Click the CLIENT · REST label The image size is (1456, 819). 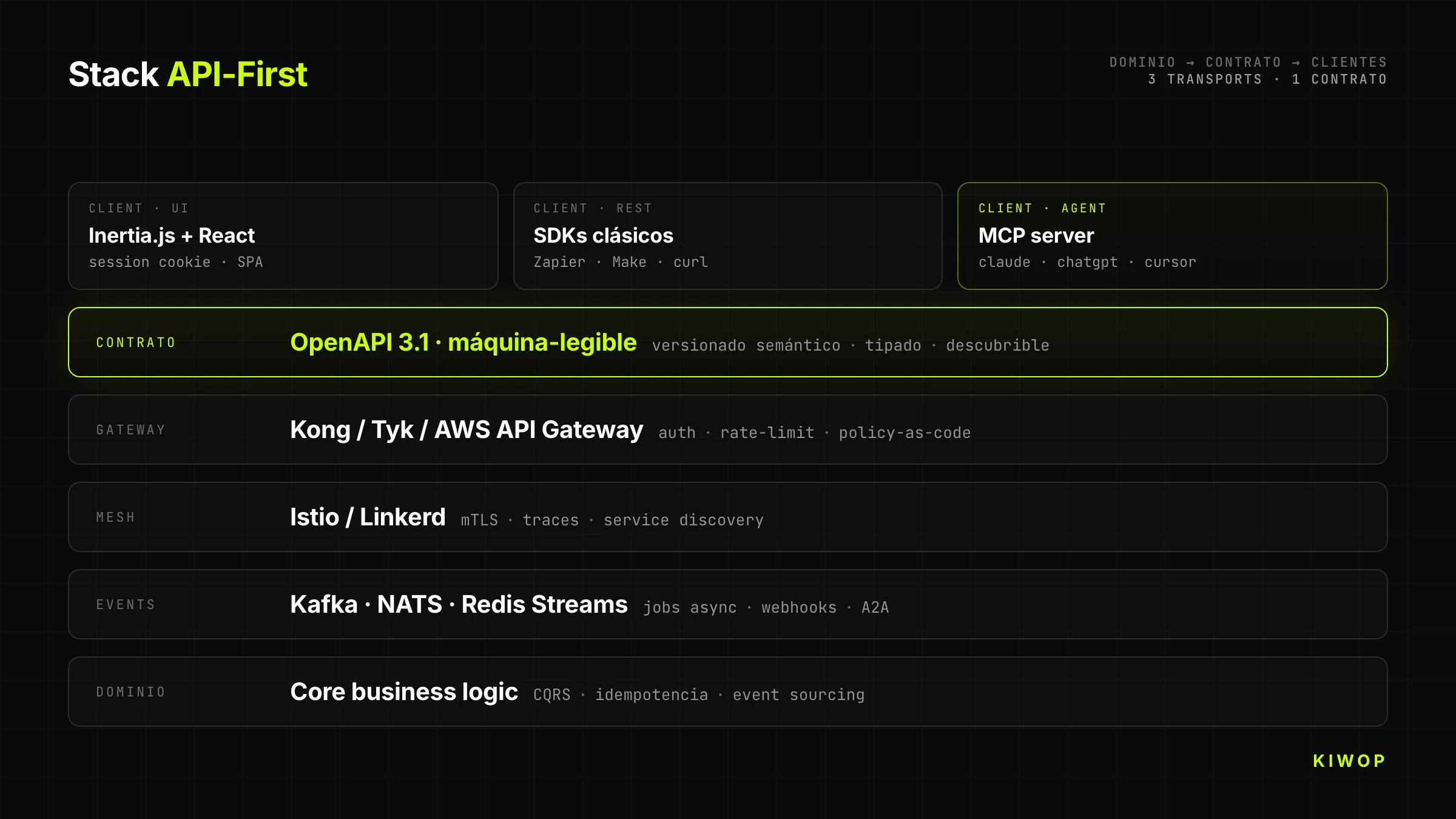pos(593,208)
